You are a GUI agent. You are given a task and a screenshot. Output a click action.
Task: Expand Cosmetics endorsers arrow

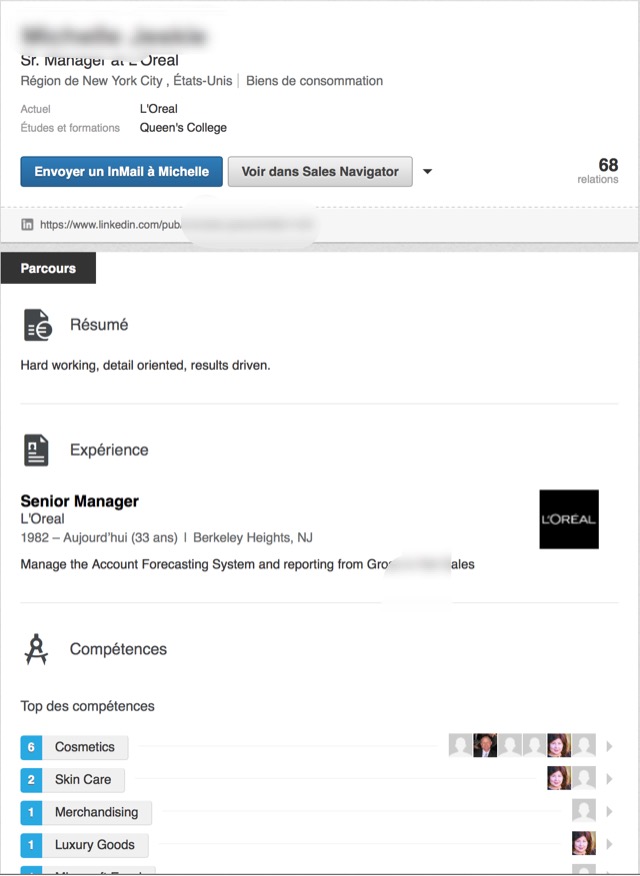[609, 746]
